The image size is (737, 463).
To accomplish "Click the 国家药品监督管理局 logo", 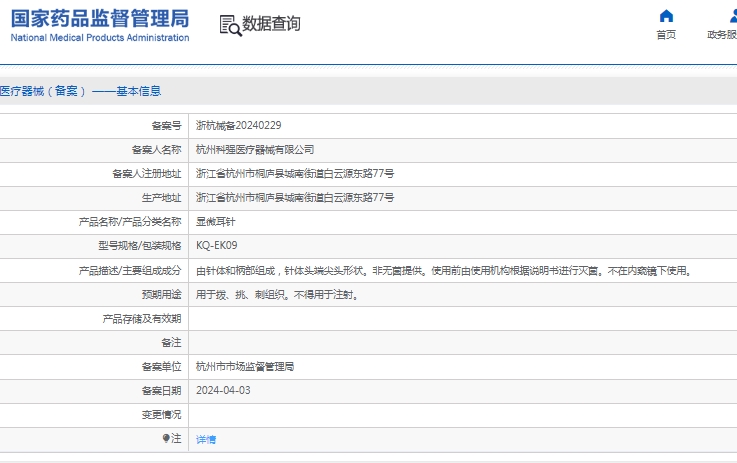I will click(100, 25).
